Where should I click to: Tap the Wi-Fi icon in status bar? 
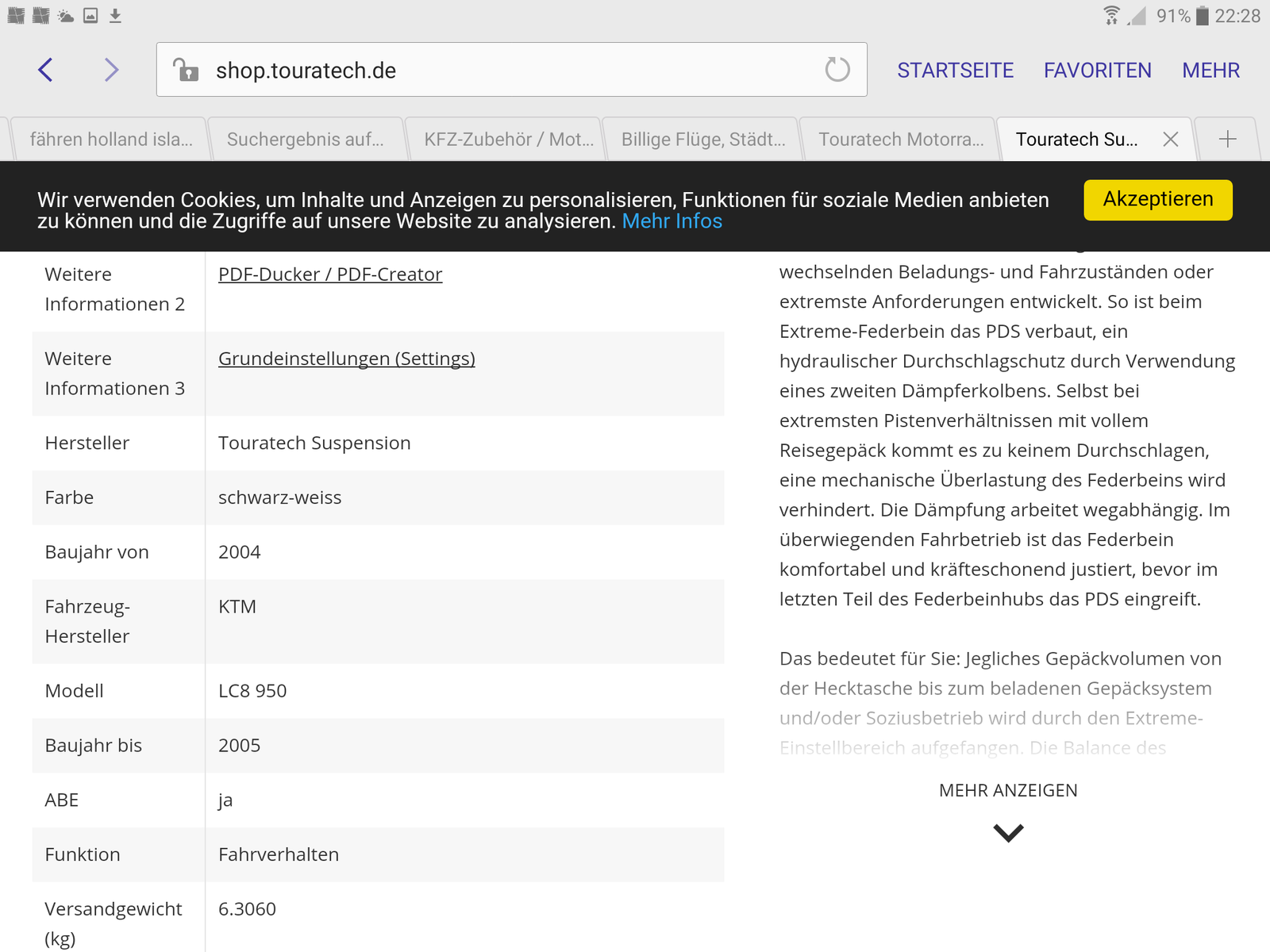(x=1111, y=16)
